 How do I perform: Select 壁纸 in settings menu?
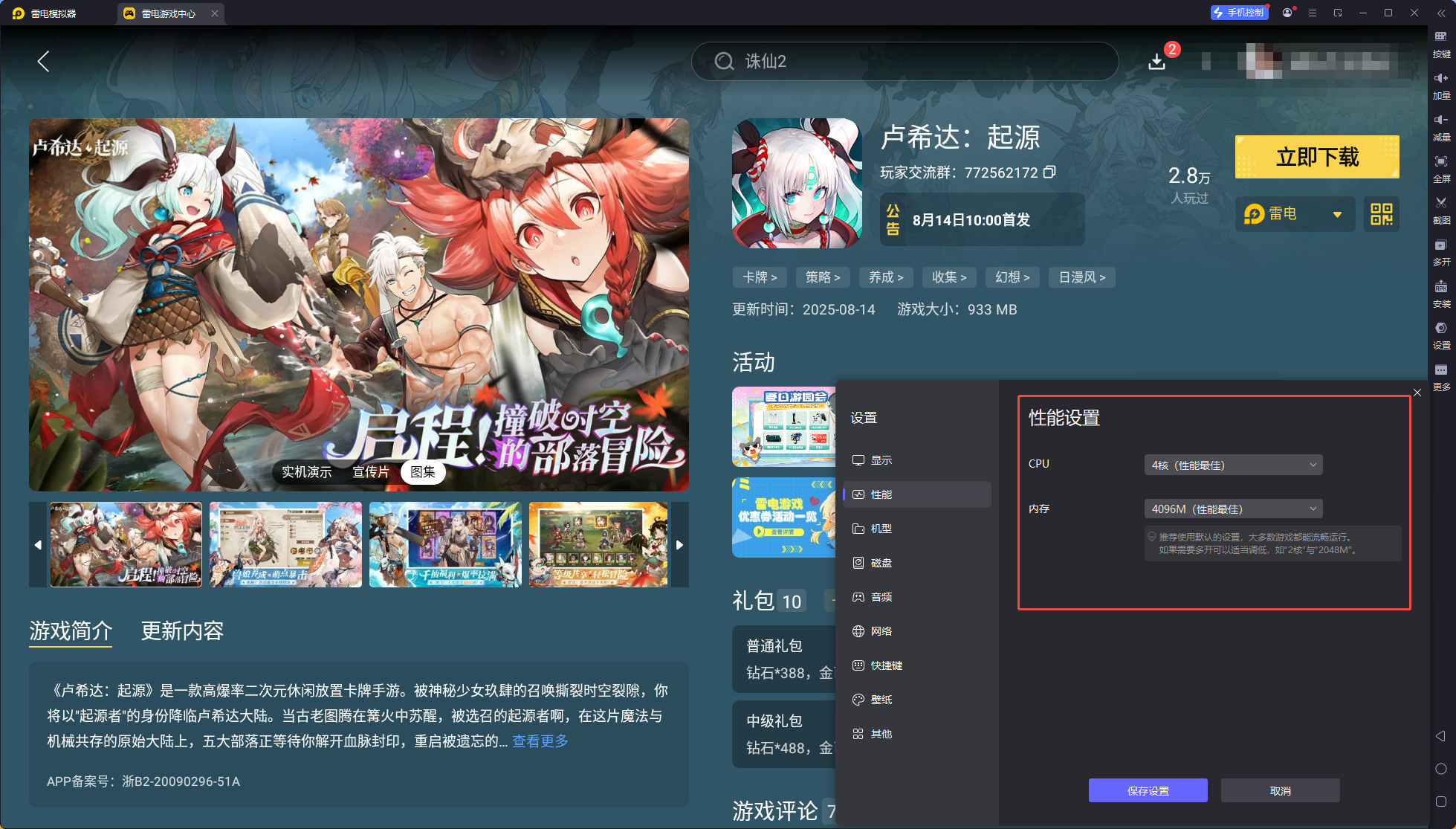(917, 700)
